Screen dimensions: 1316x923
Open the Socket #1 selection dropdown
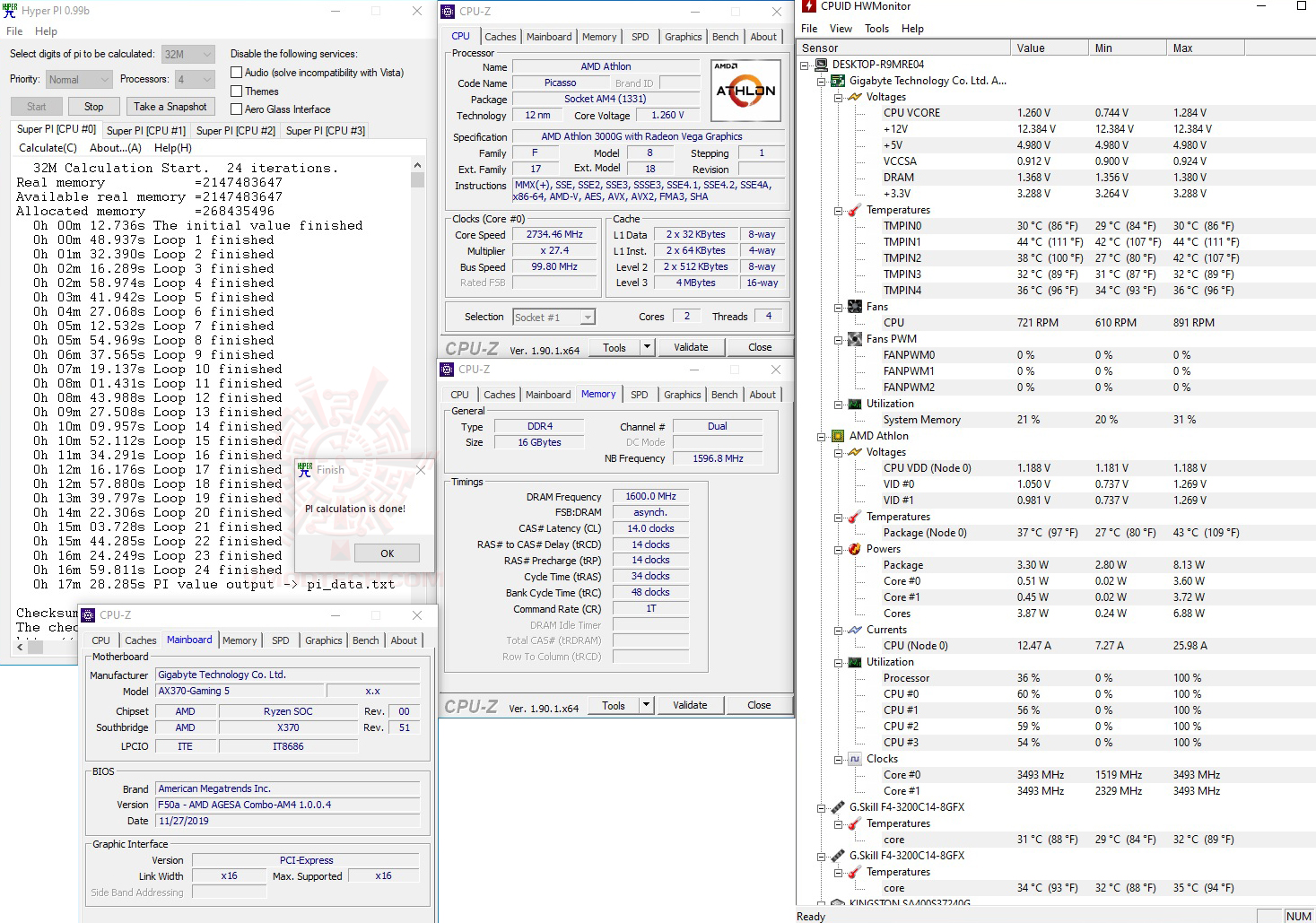(554, 317)
